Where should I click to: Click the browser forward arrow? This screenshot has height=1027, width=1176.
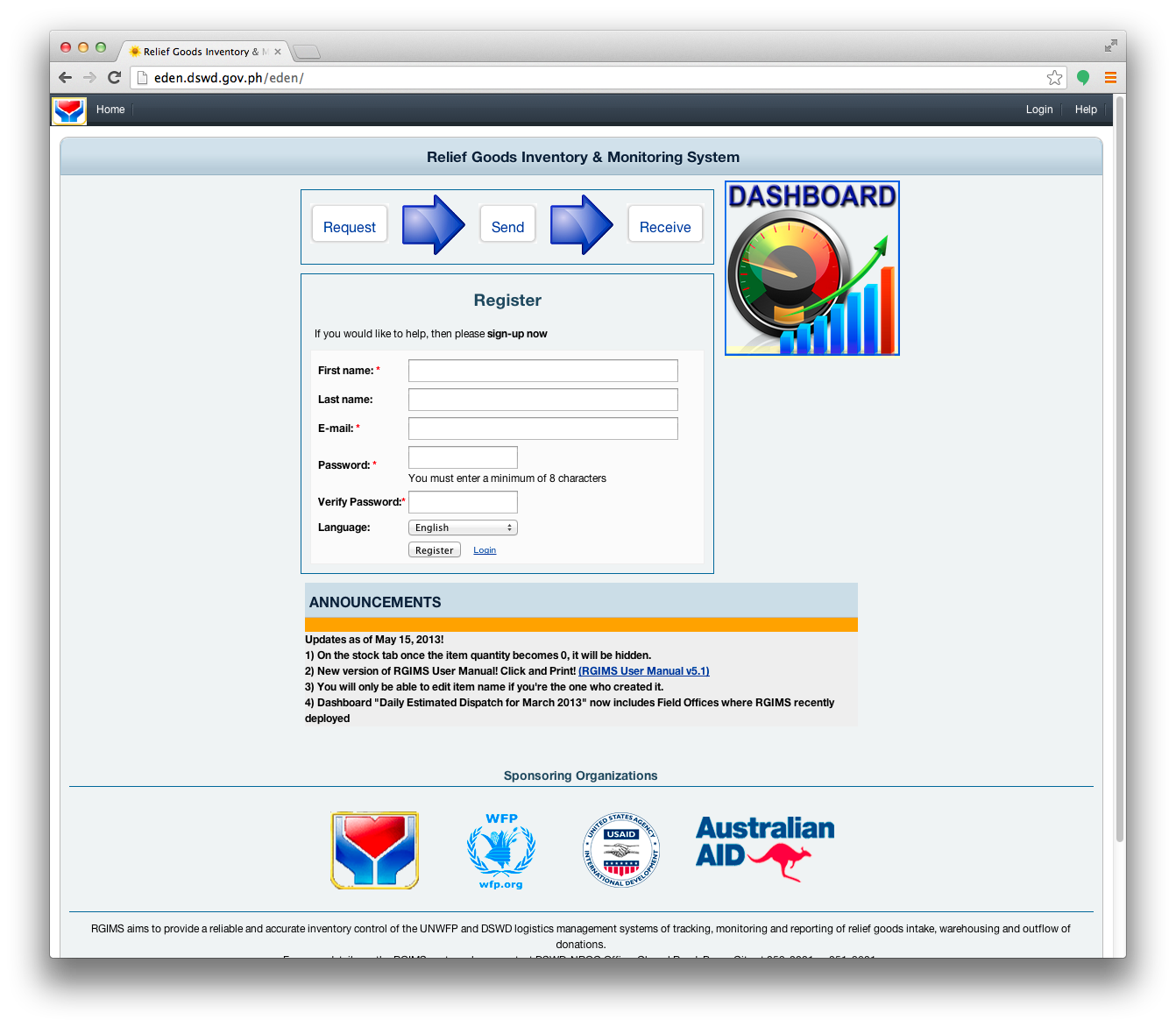tap(89, 77)
